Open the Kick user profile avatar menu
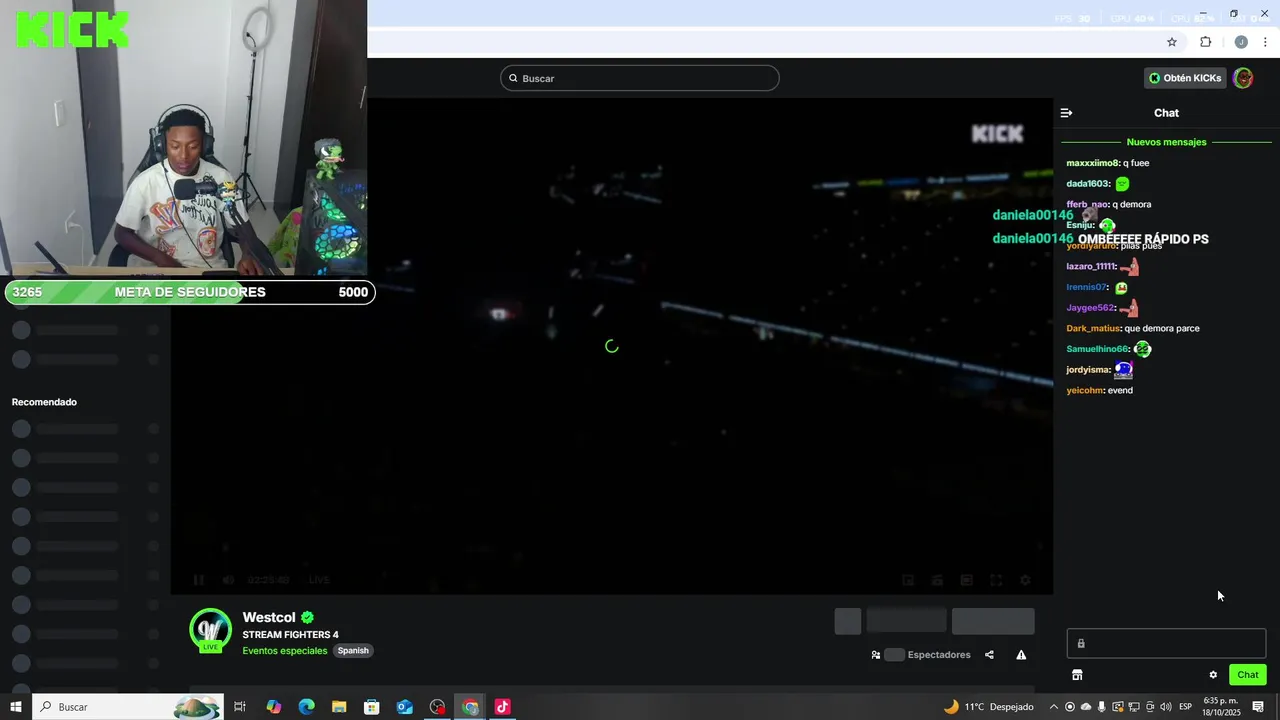This screenshot has width=1280, height=720. (1243, 78)
